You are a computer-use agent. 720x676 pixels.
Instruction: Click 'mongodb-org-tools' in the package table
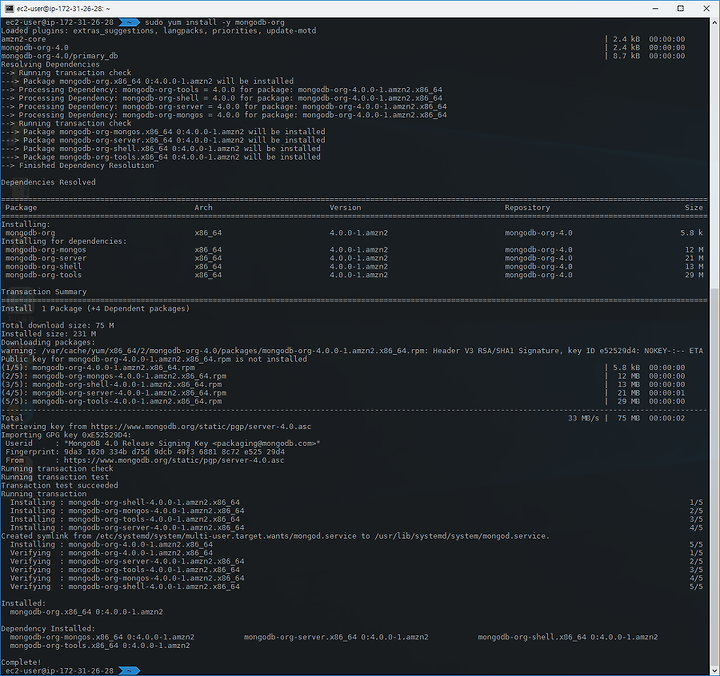[x=43, y=275]
